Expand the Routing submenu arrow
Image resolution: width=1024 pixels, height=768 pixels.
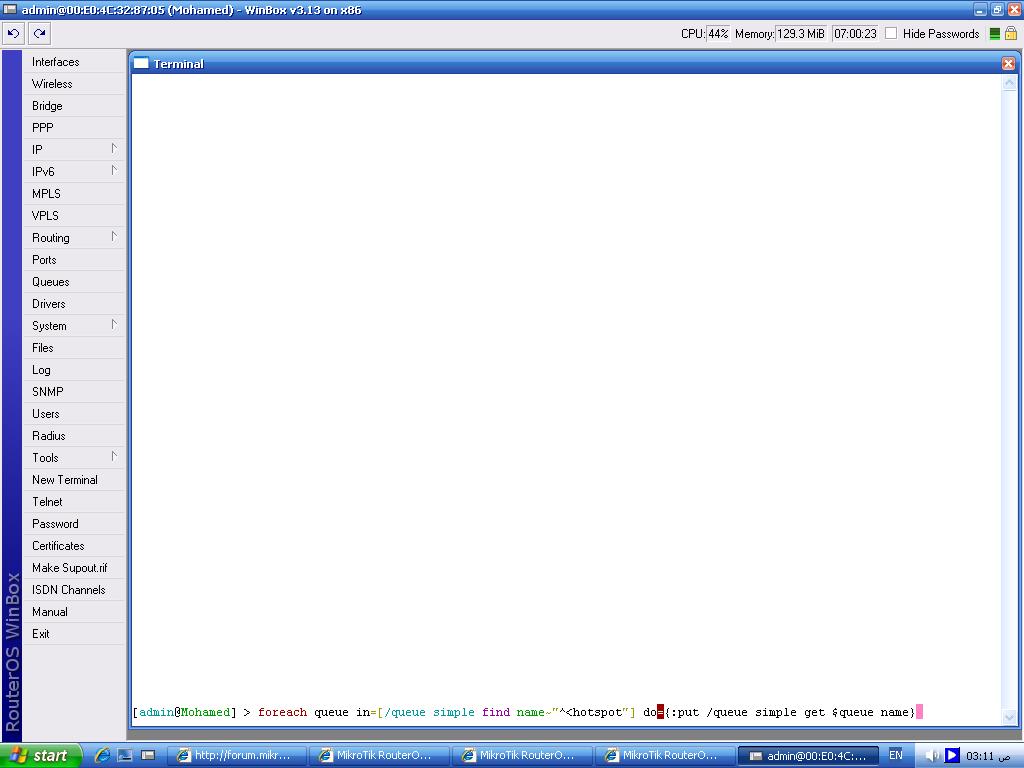[x=114, y=237]
